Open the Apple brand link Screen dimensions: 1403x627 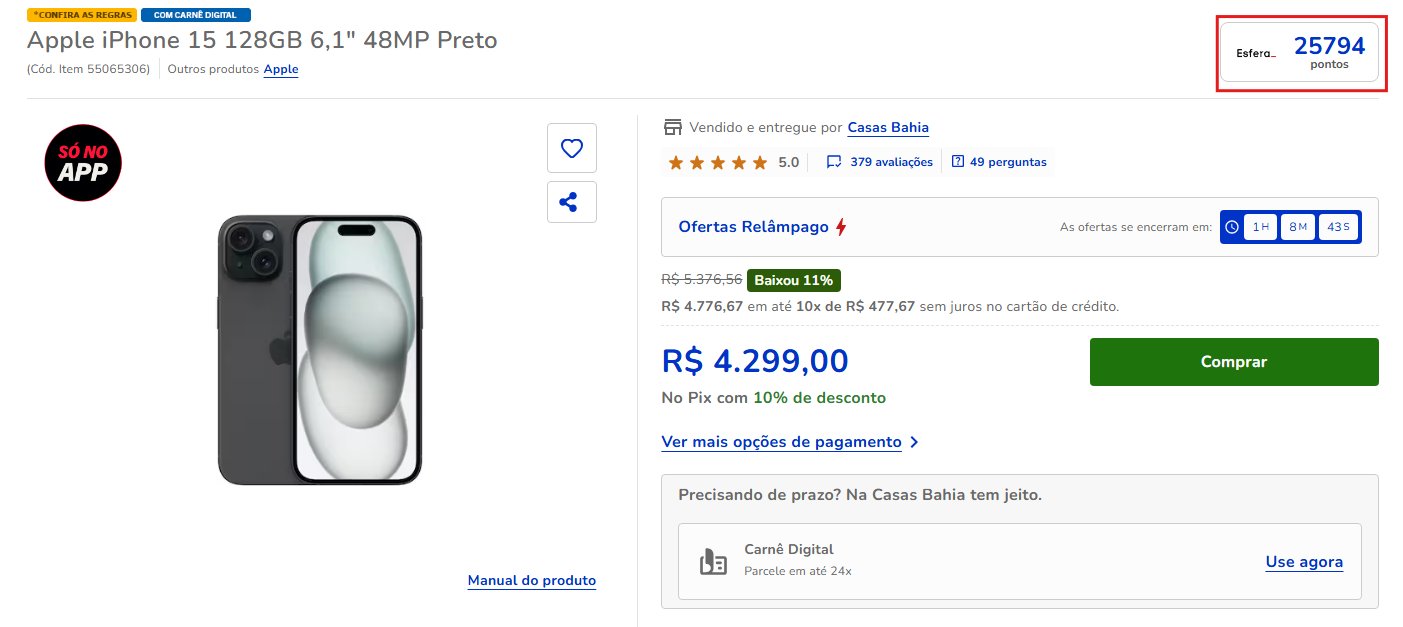click(x=281, y=69)
